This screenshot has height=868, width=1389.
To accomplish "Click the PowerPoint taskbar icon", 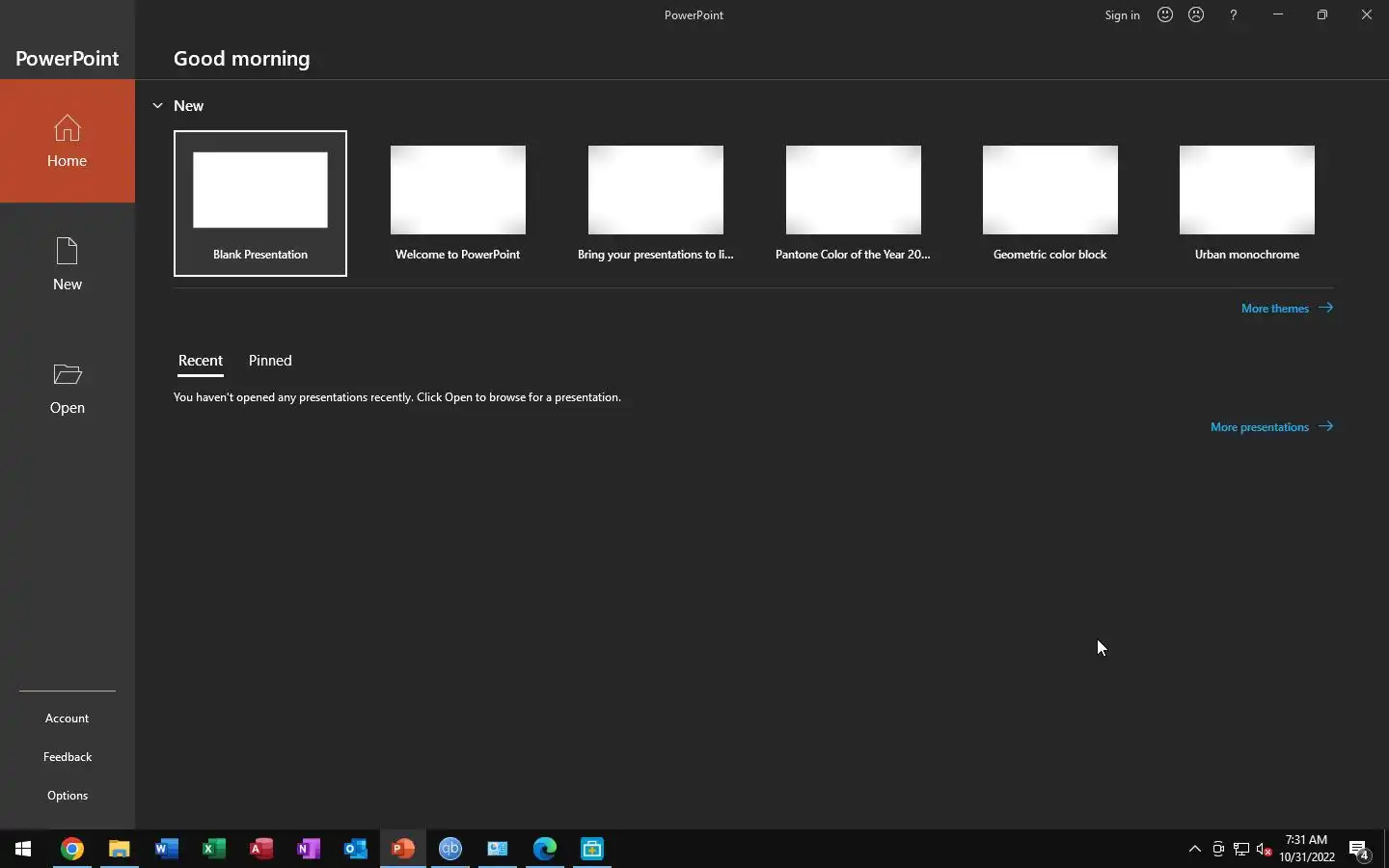I will pos(403,849).
